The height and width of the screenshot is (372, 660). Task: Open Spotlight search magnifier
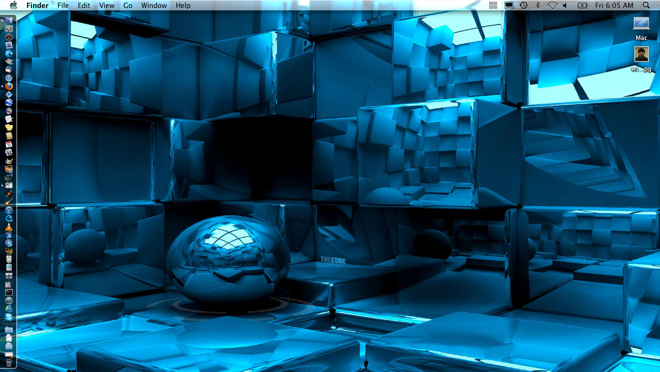point(646,5)
